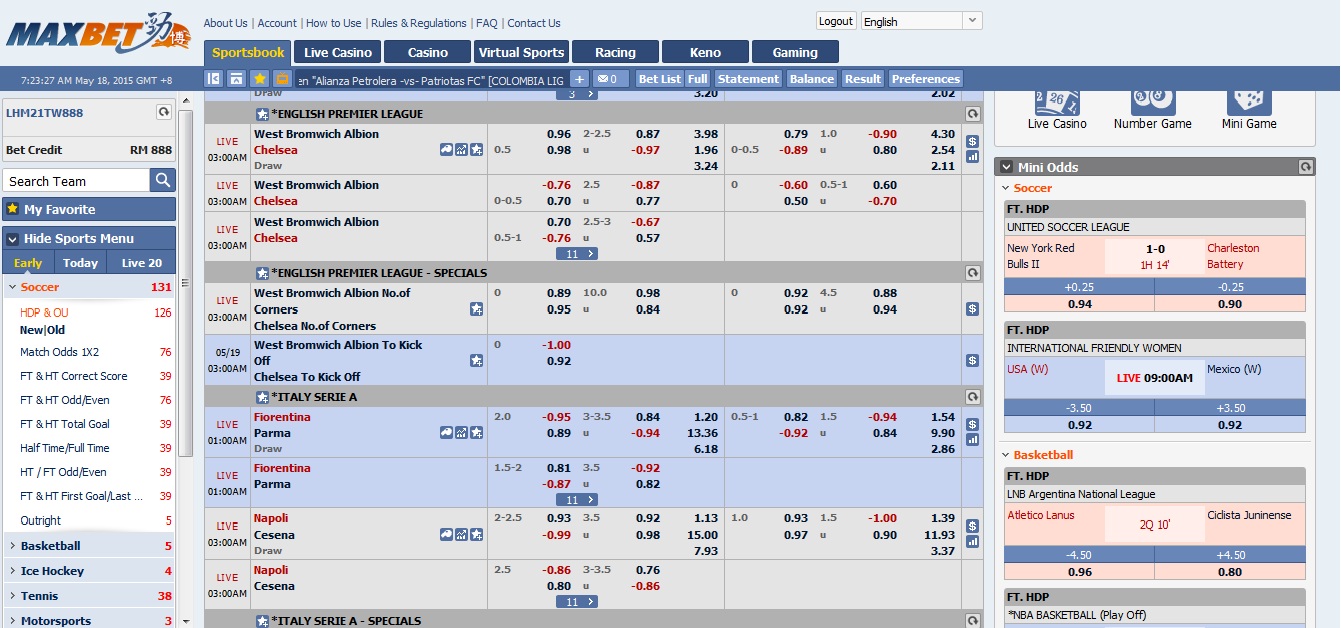Viewport: 1341px width, 628px height.
Task: Click the left sidebar scrollbar handle
Action: 186,283
